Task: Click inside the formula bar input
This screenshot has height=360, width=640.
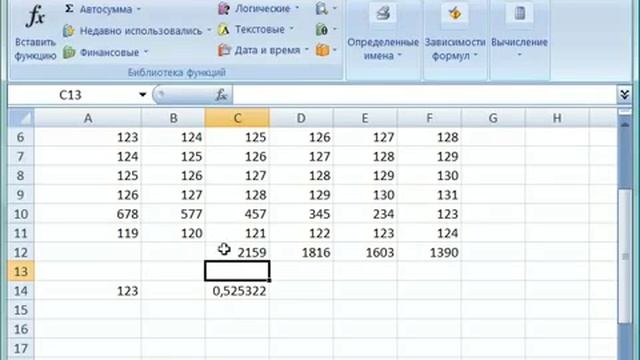Action: [424, 95]
